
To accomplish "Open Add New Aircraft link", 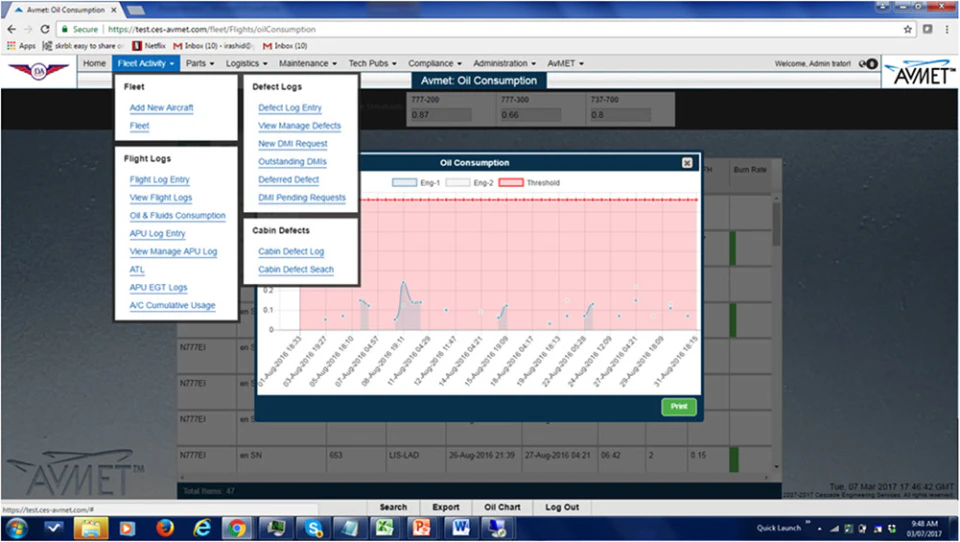I will tap(161, 108).
